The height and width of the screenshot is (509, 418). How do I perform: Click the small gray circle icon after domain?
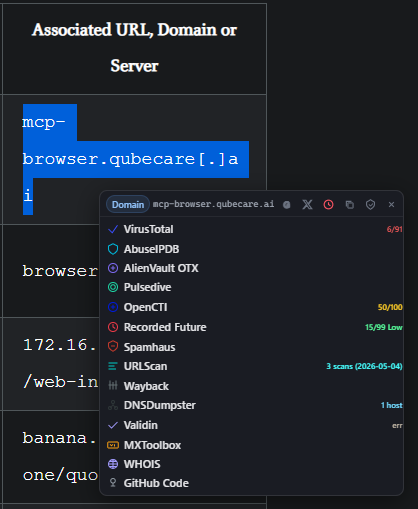click(287, 205)
